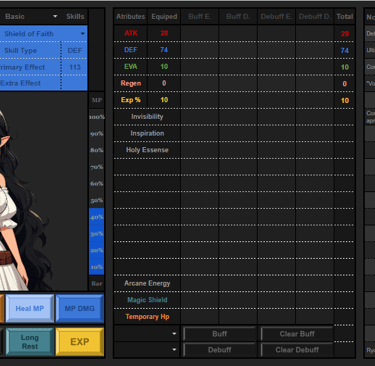Click the Buff D. column header
This screenshot has width=375, height=366.
238,16
